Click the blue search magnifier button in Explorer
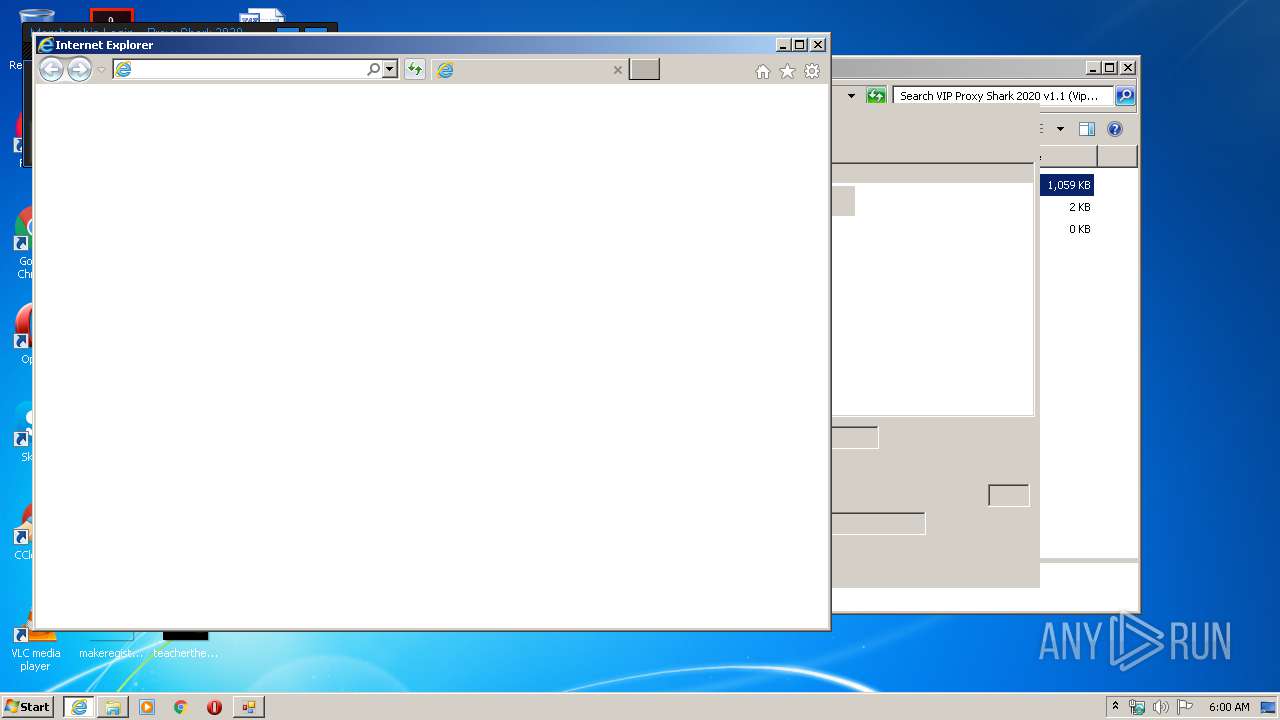The image size is (1280, 720). tap(1125, 96)
